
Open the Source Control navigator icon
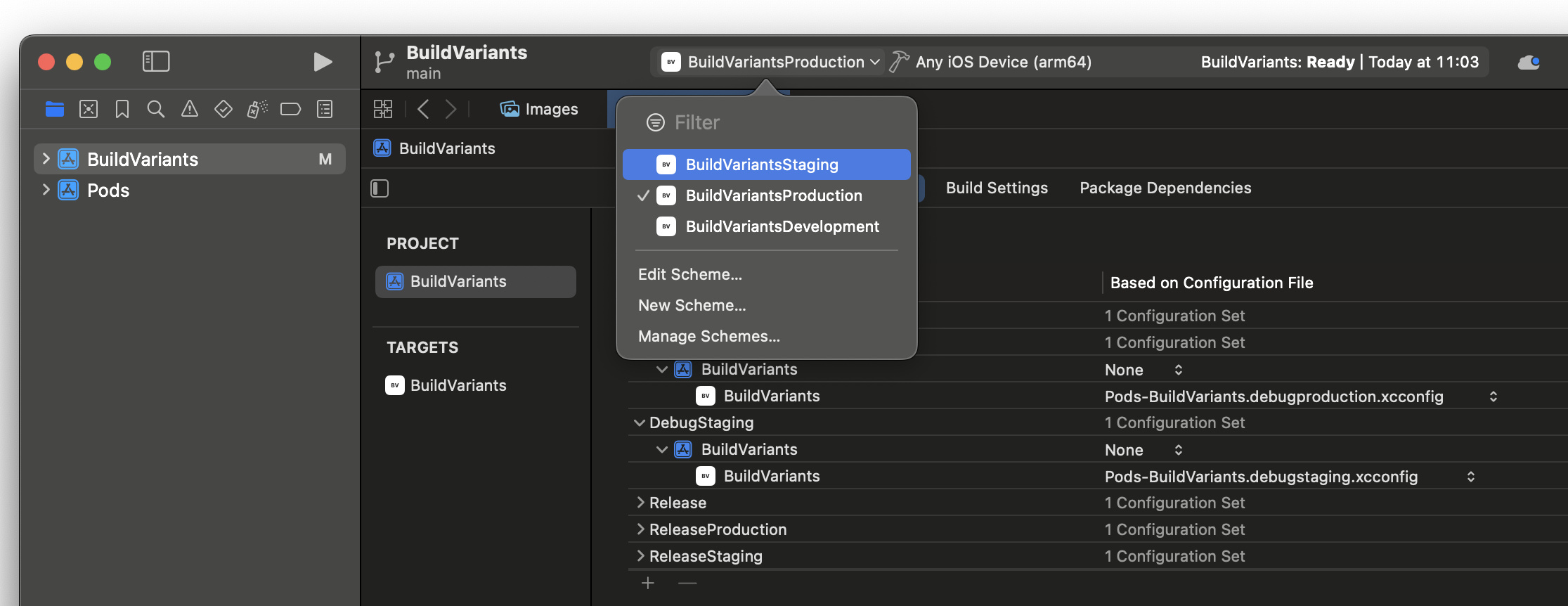(x=89, y=109)
